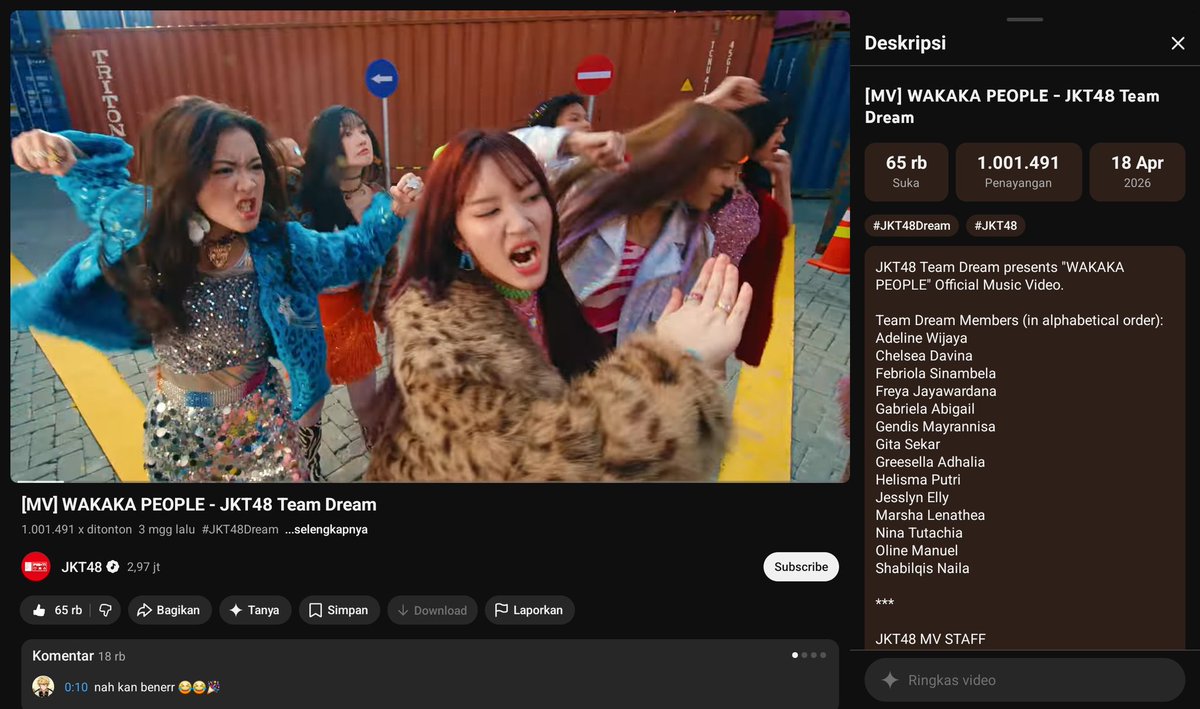Select member name Gendis Mayrannisa
1200x709 pixels.
[x=935, y=426]
